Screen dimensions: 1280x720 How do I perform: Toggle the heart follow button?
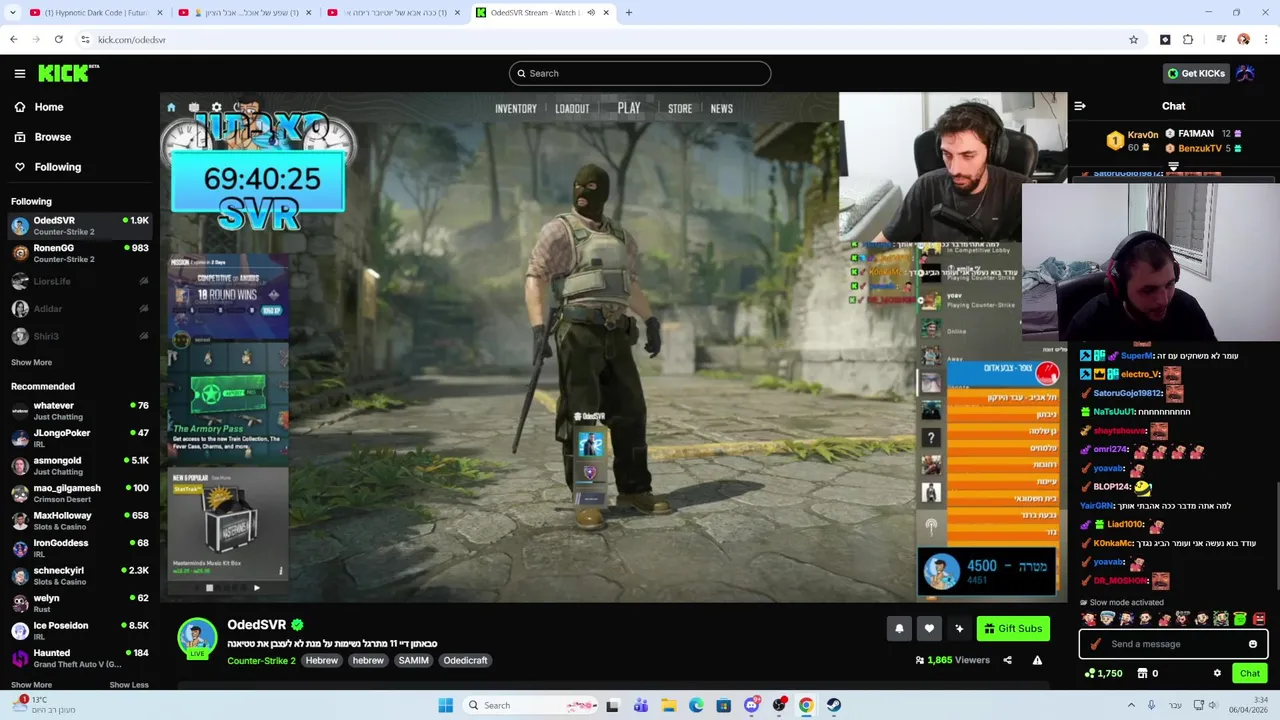pyautogui.click(x=929, y=628)
